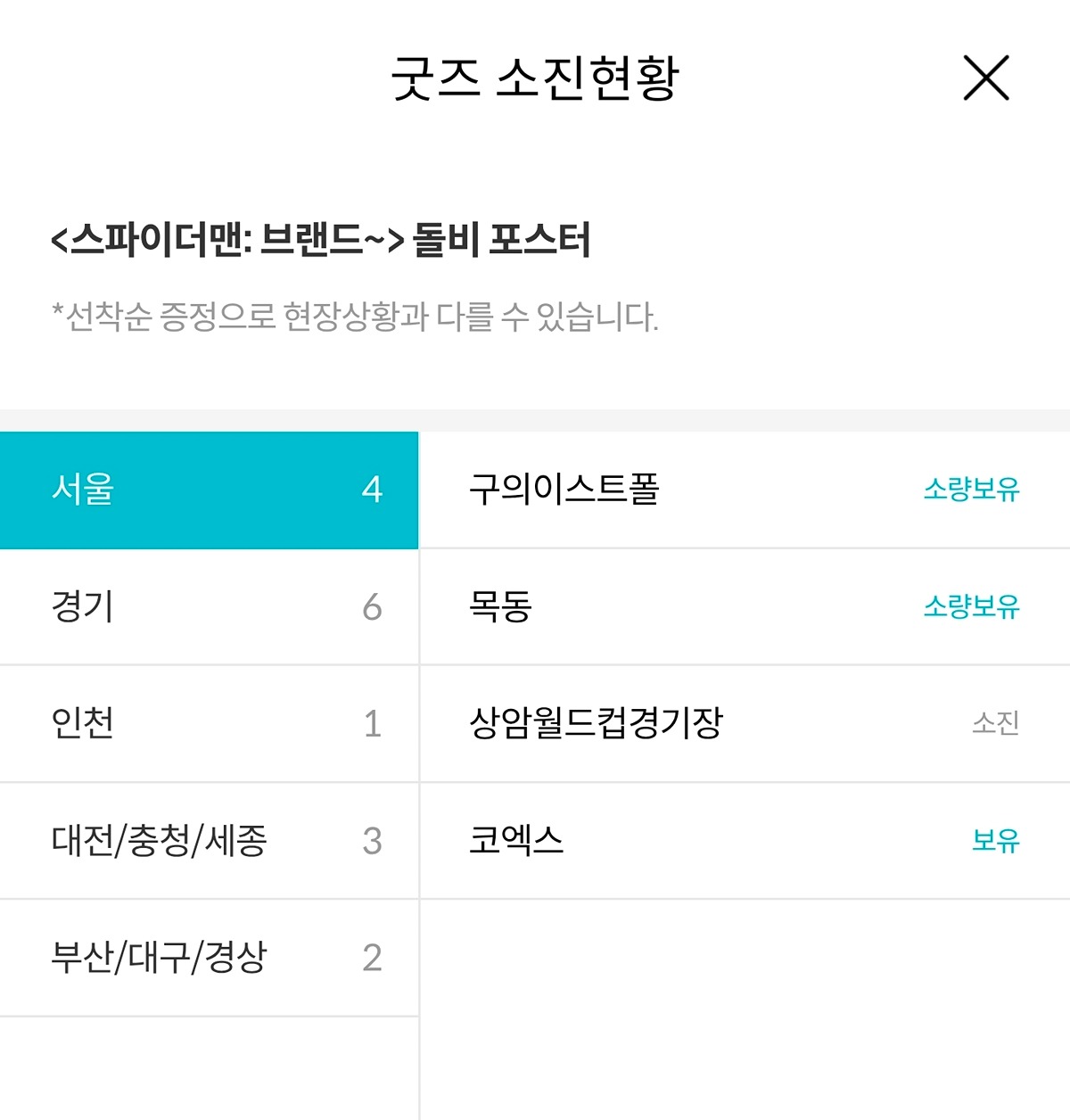Tap the 돌비 포스터 goods title
The height and width of the screenshot is (1120, 1070).
tap(321, 240)
